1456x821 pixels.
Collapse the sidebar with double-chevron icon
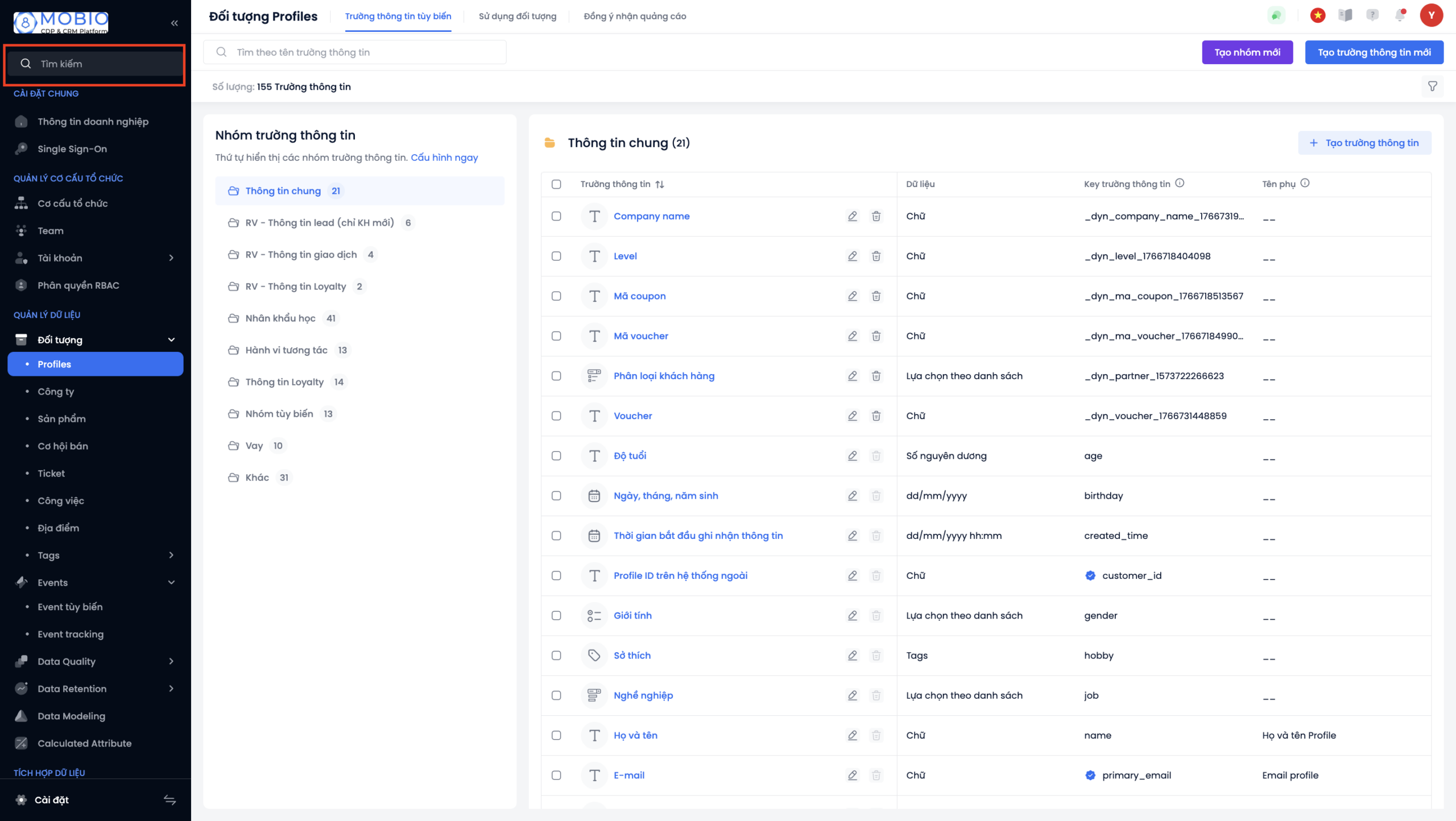point(174,23)
